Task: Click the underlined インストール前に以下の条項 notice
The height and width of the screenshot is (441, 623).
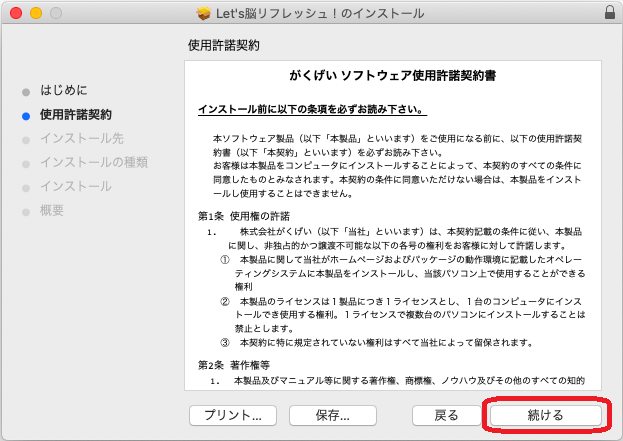Action: [312, 109]
